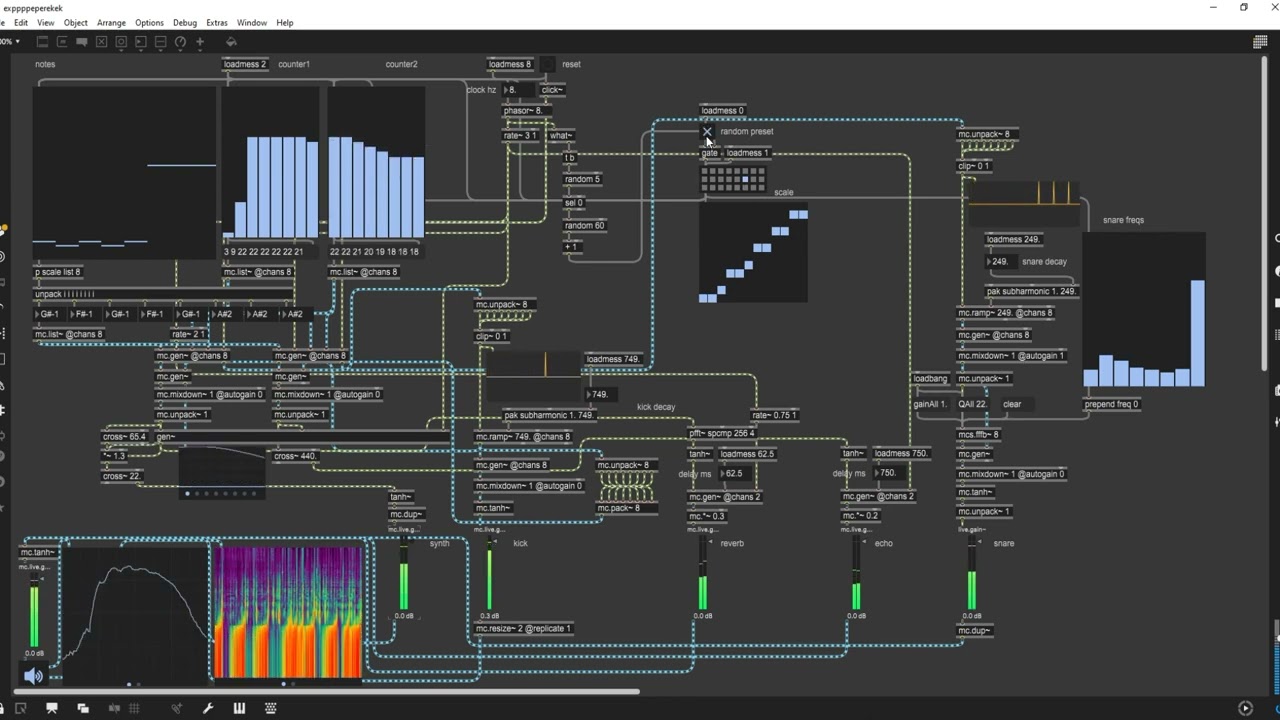Click the counter2 multislider
Image resolution: width=1280 pixels, height=720 pixels.
tap(376, 162)
